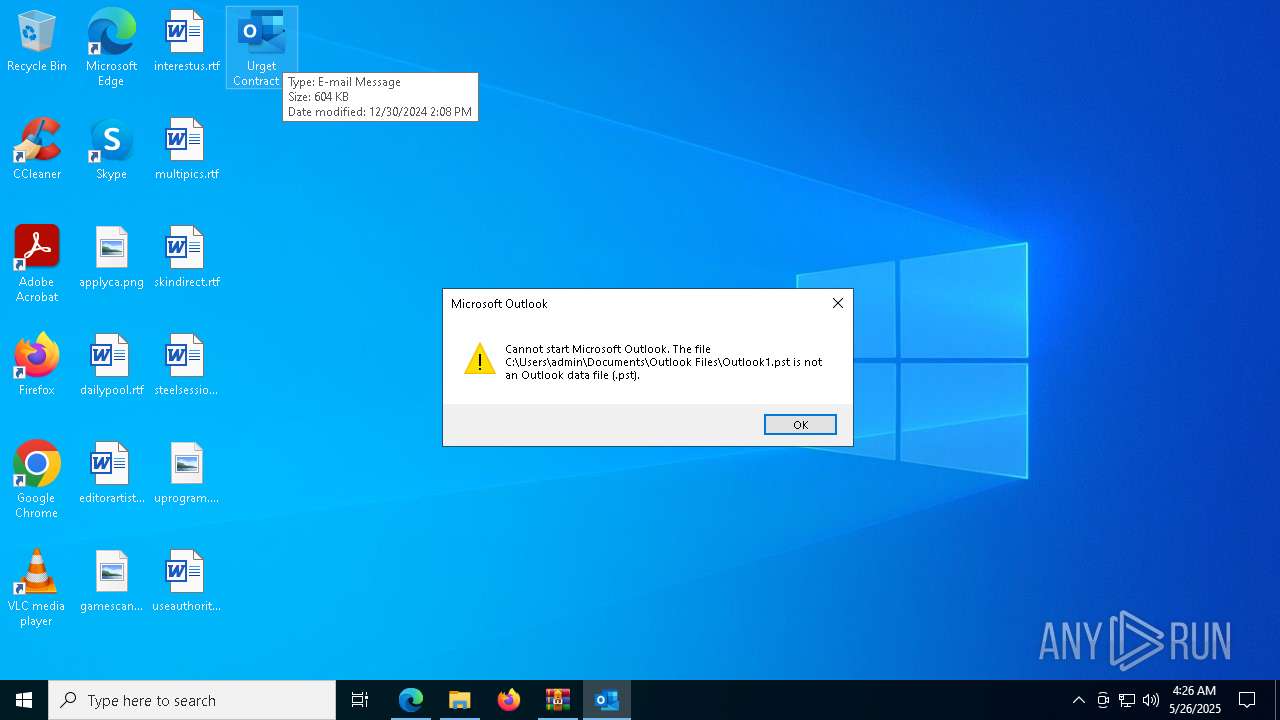Select the multipics.rtf file icon
Image resolution: width=1280 pixels, height=720 pixels.
pos(186,149)
